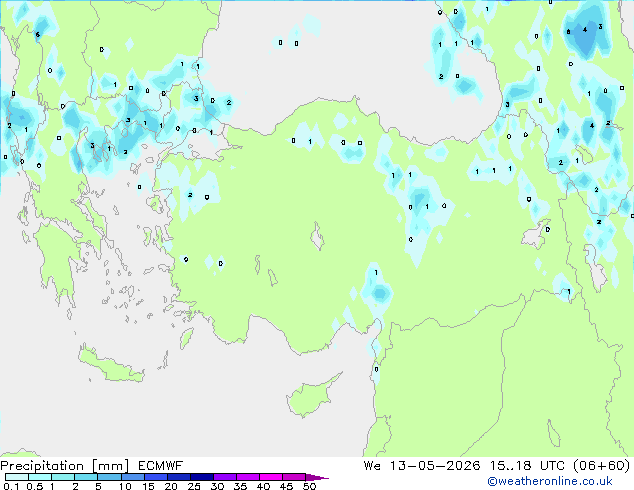This screenshot has height=490, width=634.
Task: Click the island of Cyprus on the map
Action: pyautogui.click(x=311, y=396)
